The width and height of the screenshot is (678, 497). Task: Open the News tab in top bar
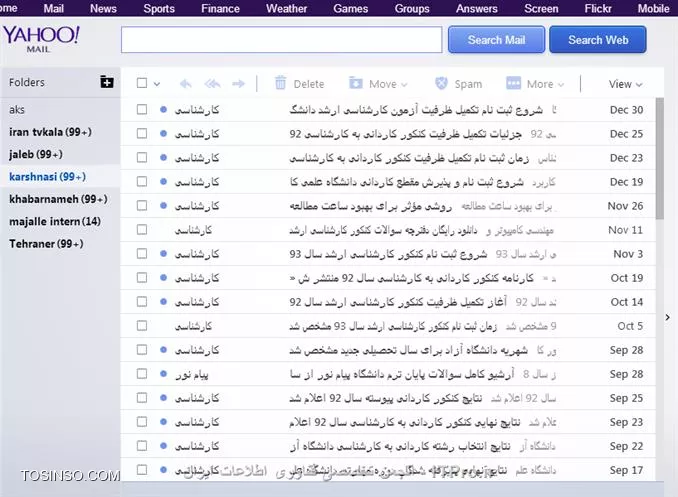[x=103, y=8]
